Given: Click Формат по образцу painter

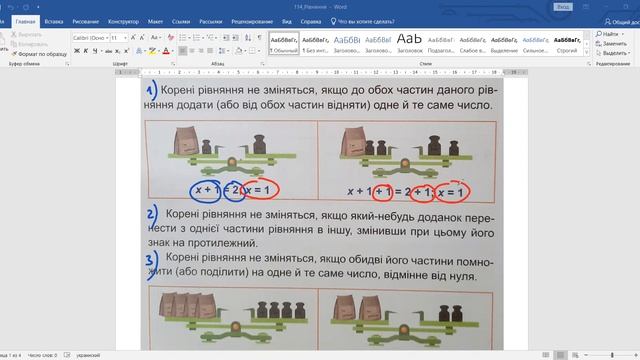Looking at the screenshot, I should tap(39, 54).
